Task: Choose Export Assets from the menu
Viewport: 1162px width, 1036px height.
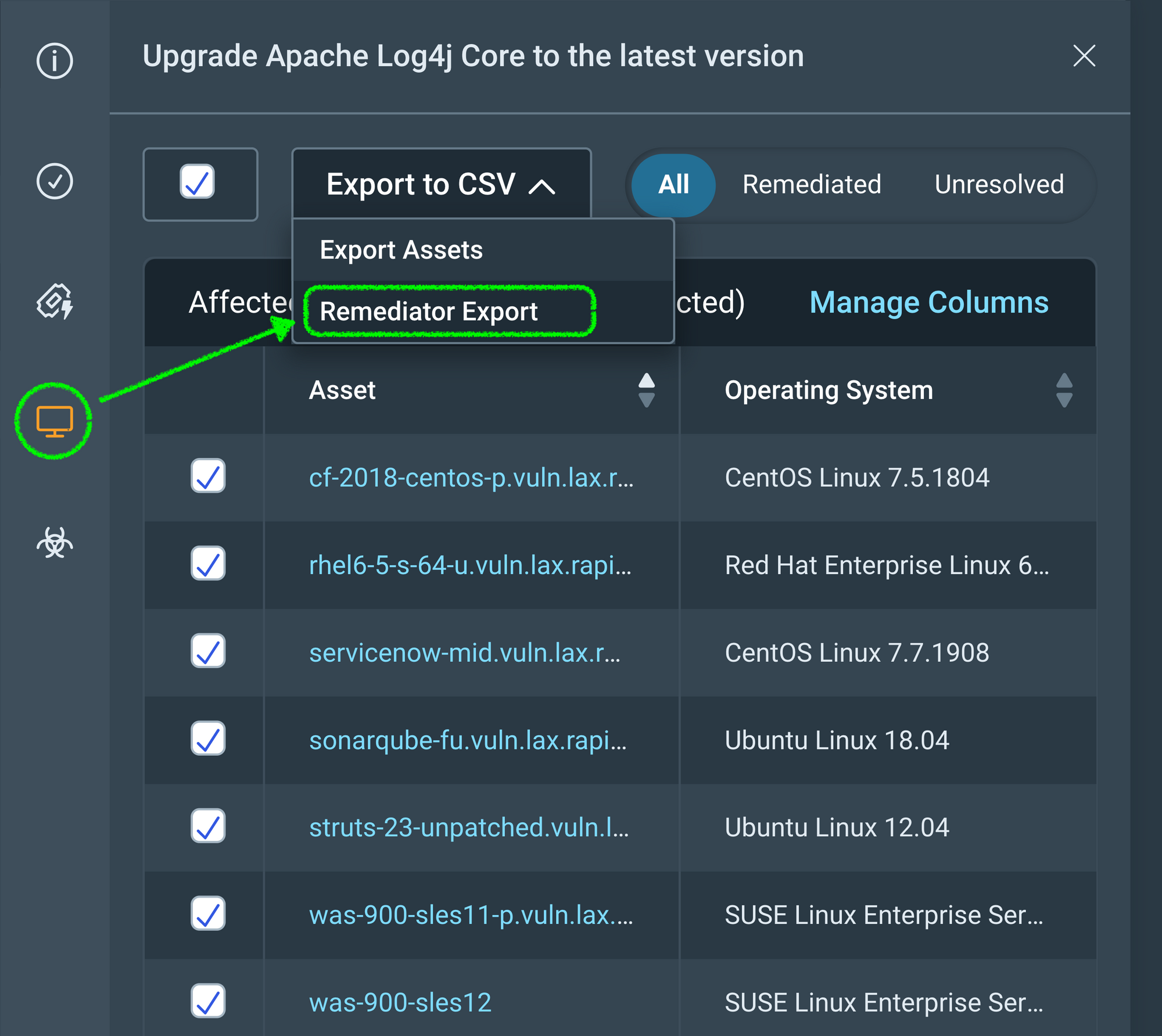Action: pyautogui.click(x=401, y=250)
